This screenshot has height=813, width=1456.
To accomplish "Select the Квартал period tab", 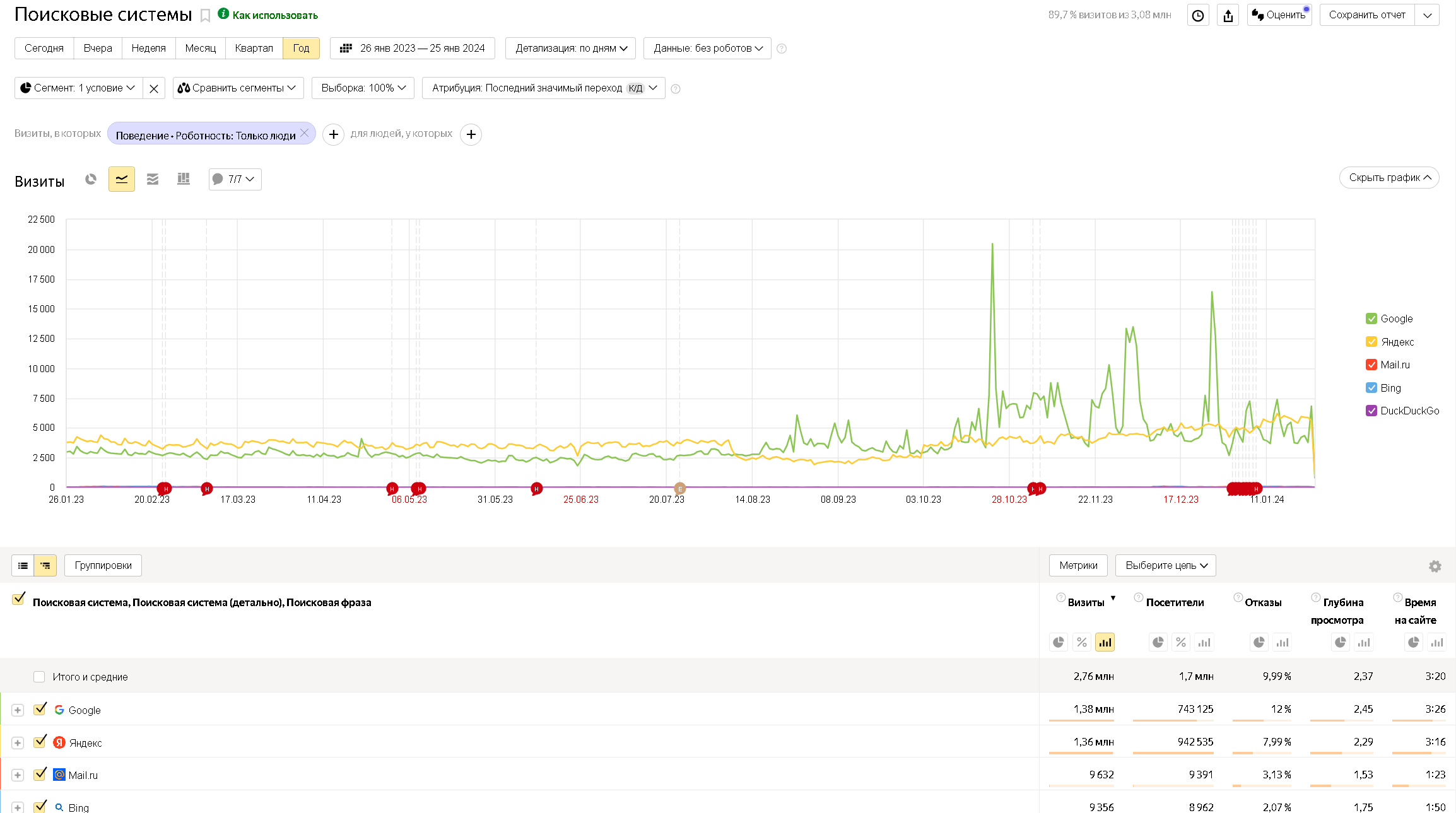I will click(x=254, y=49).
